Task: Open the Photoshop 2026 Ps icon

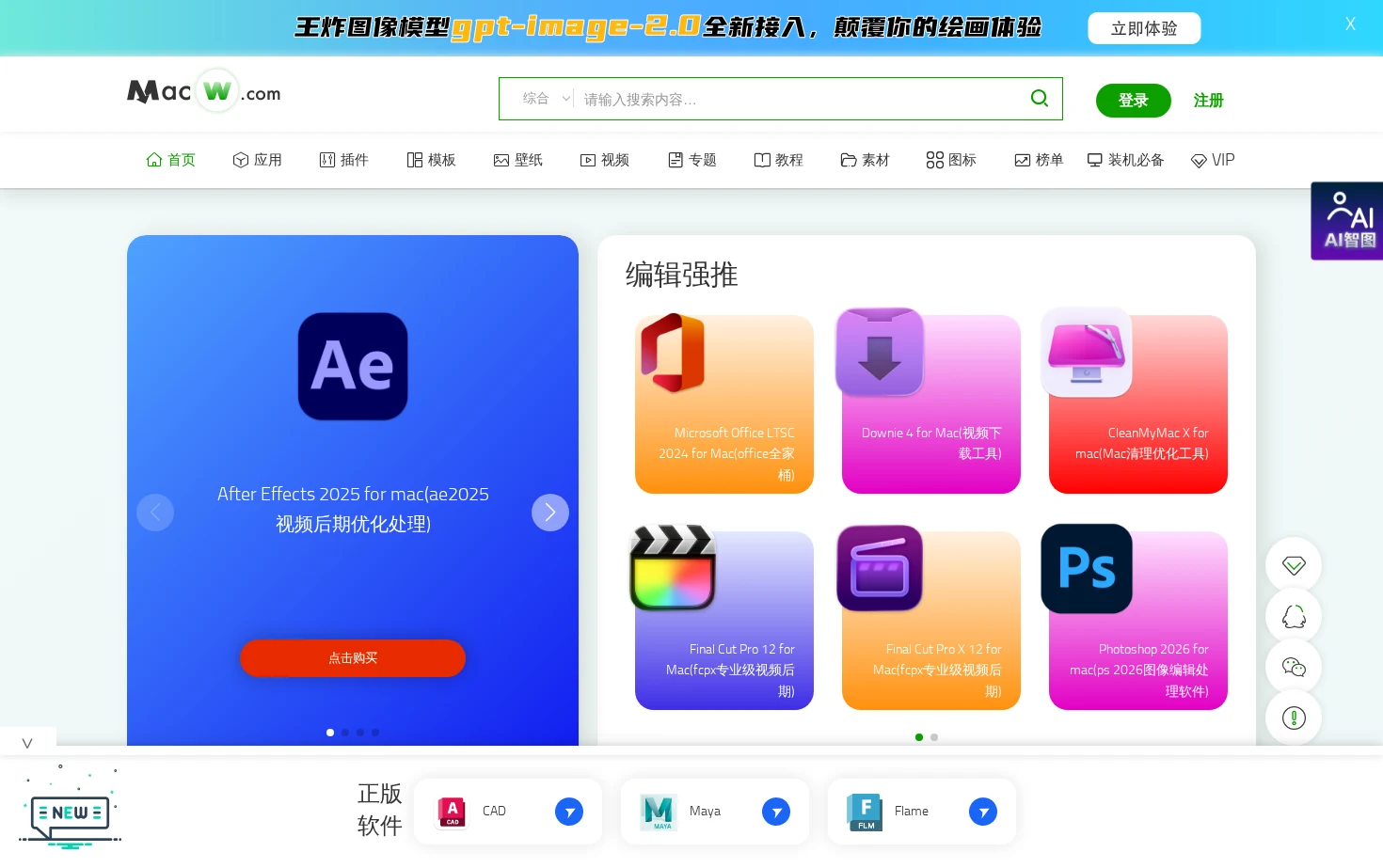Action: pyautogui.click(x=1087, y=568)
